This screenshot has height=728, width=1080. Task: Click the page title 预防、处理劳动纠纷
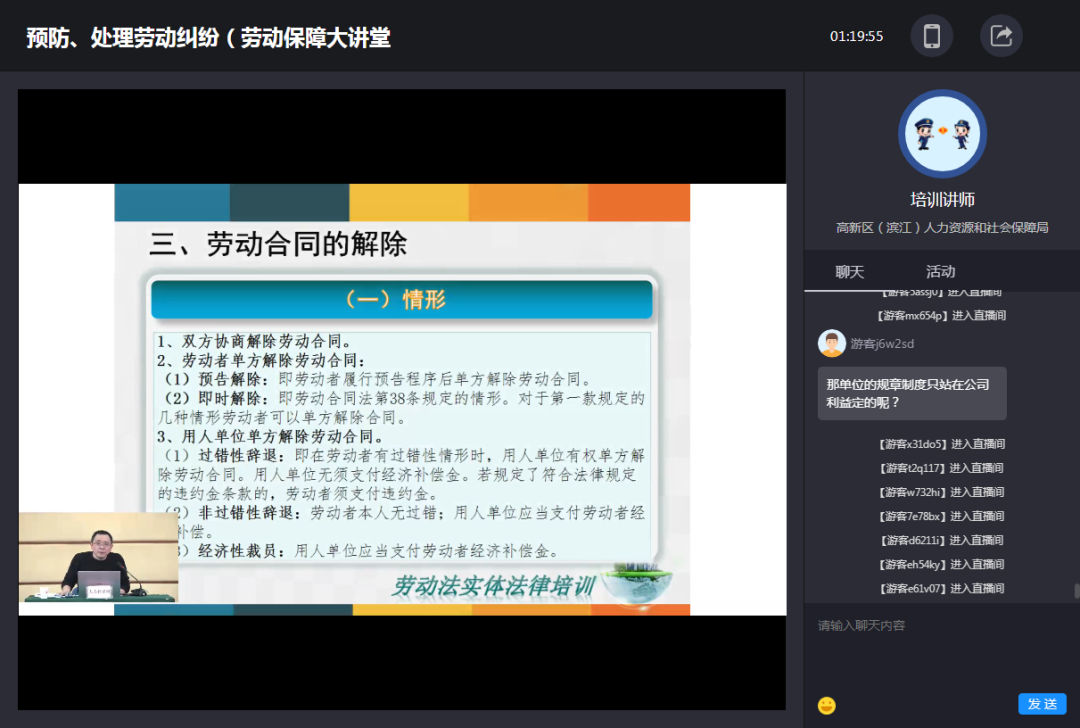[208, 38]
